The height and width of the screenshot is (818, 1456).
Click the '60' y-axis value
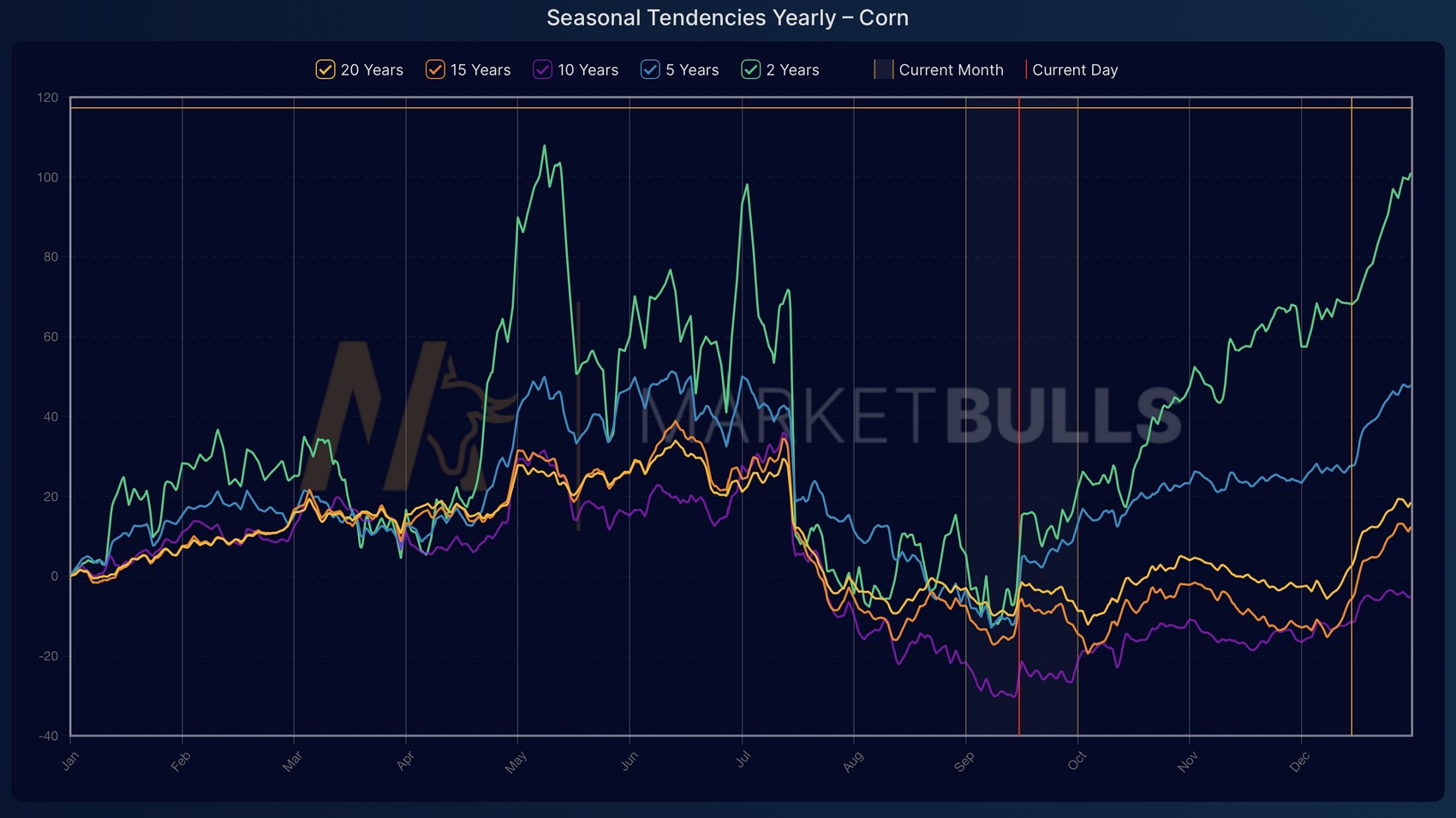coord(51,337)
